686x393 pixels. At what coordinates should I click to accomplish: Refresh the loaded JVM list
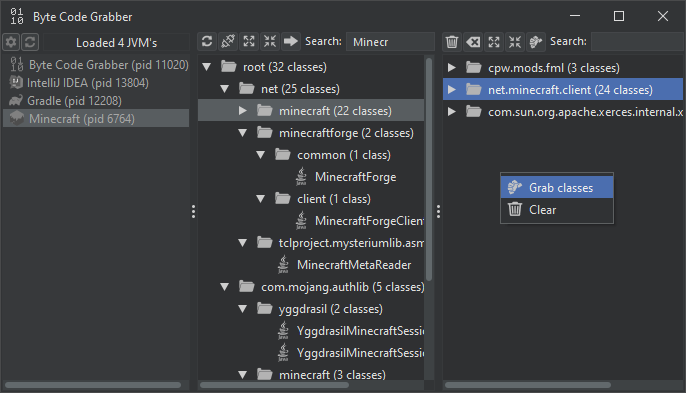pos(30,42)
